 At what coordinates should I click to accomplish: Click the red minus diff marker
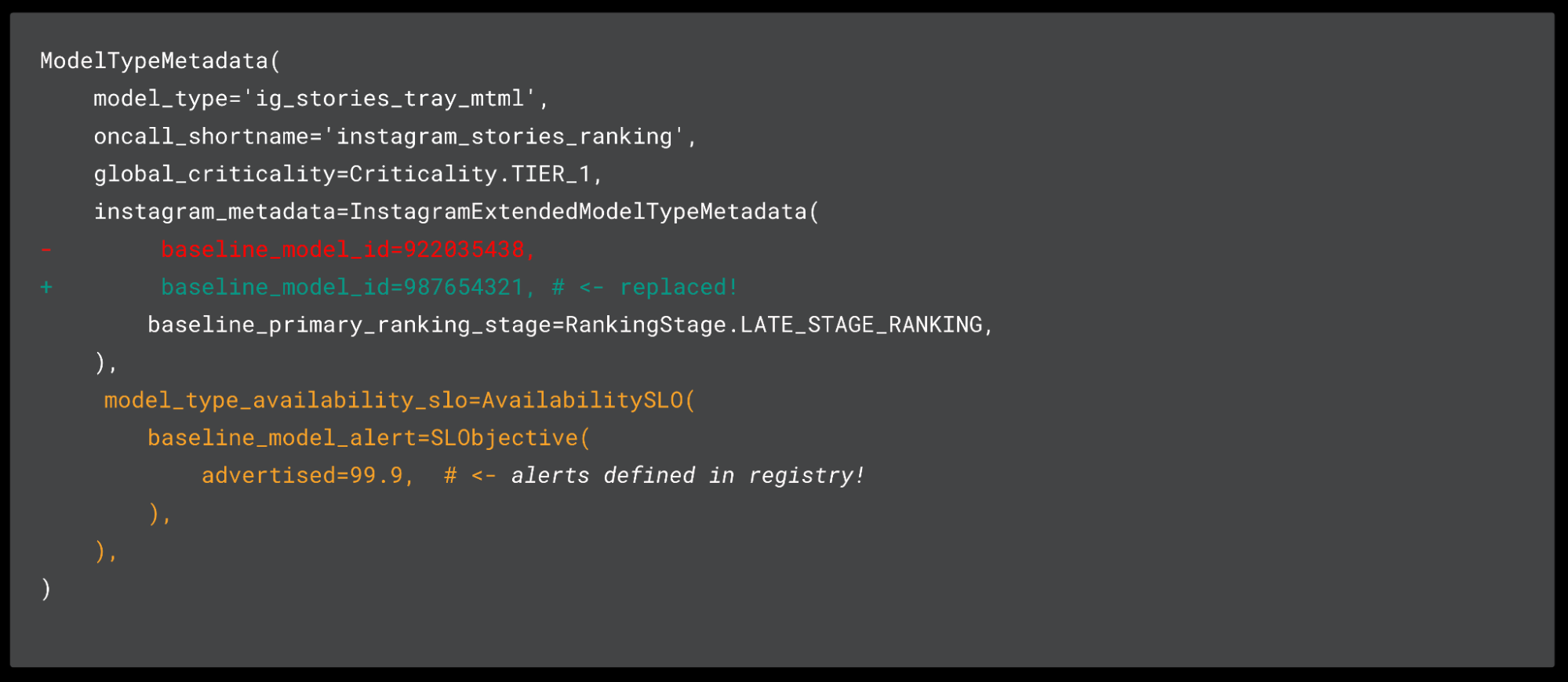pos(46,249)
